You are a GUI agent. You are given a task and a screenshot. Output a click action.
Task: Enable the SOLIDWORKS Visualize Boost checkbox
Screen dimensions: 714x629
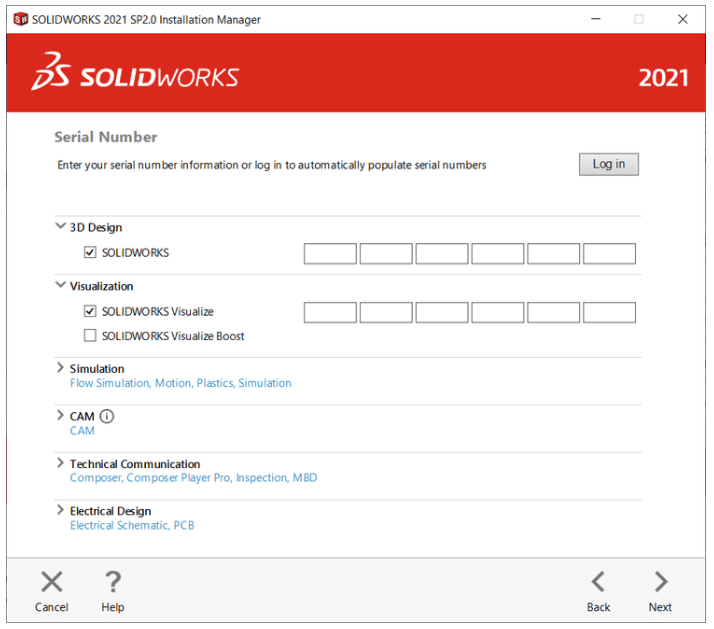(x=90, y=336)
